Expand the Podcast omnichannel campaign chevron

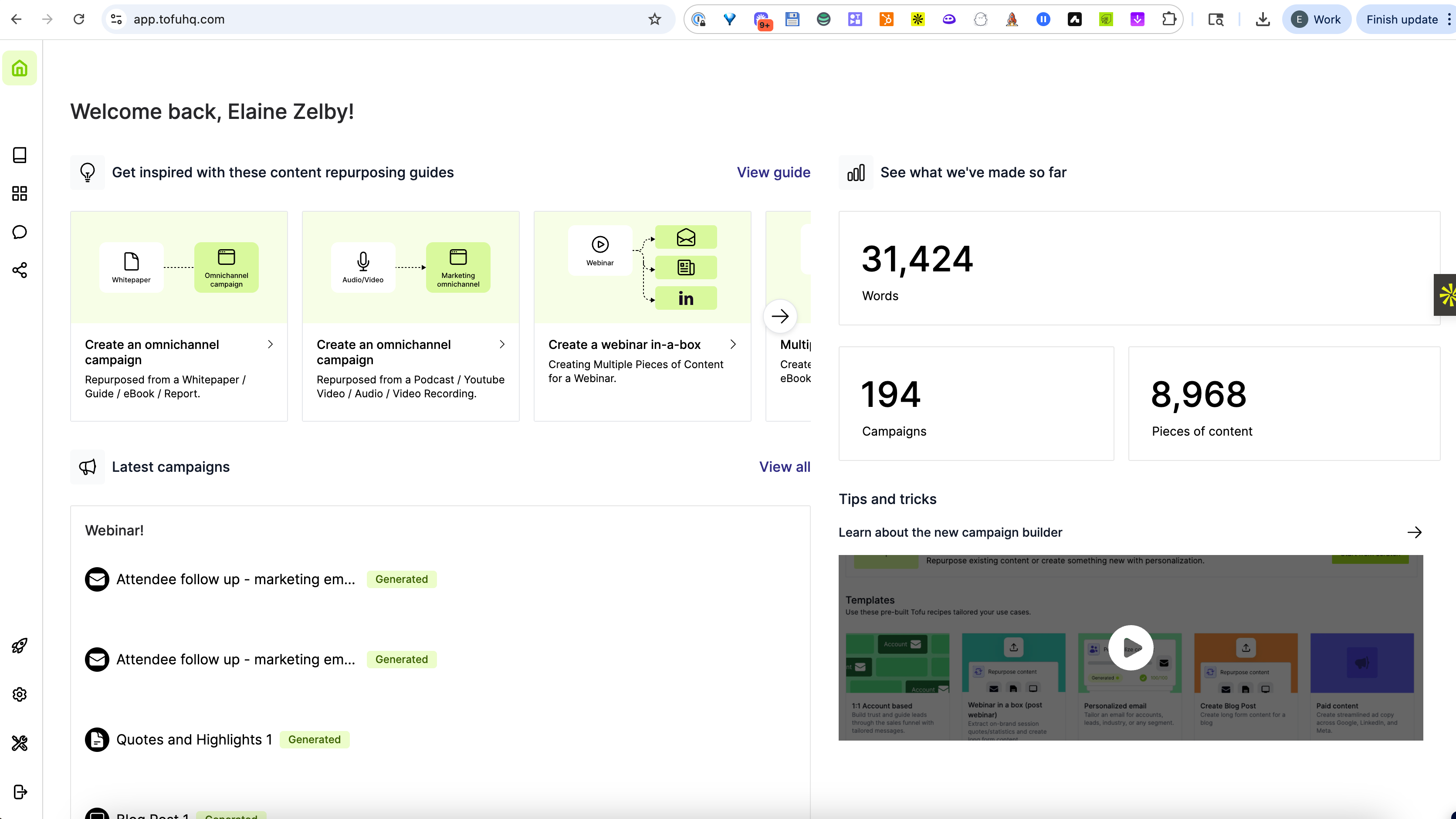[502, 344]
